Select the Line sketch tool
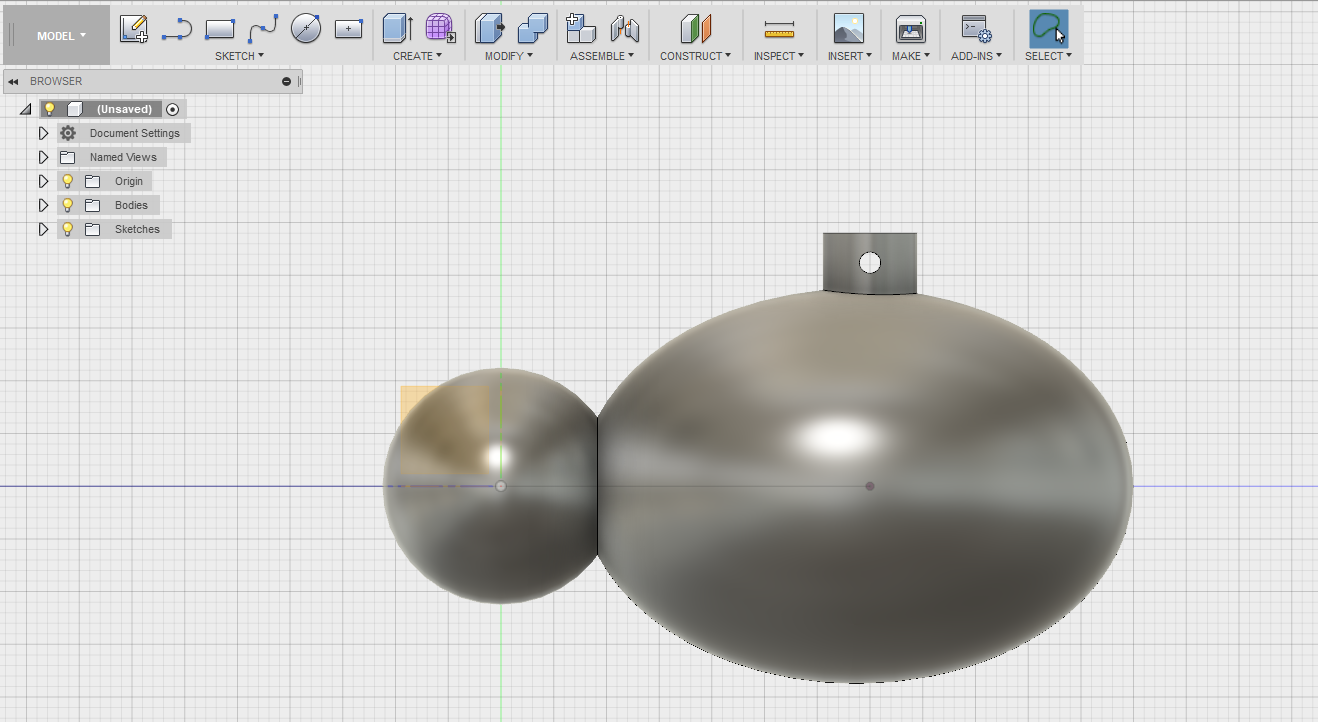This screenshot has height=722, width=1318. click(177, 29)
